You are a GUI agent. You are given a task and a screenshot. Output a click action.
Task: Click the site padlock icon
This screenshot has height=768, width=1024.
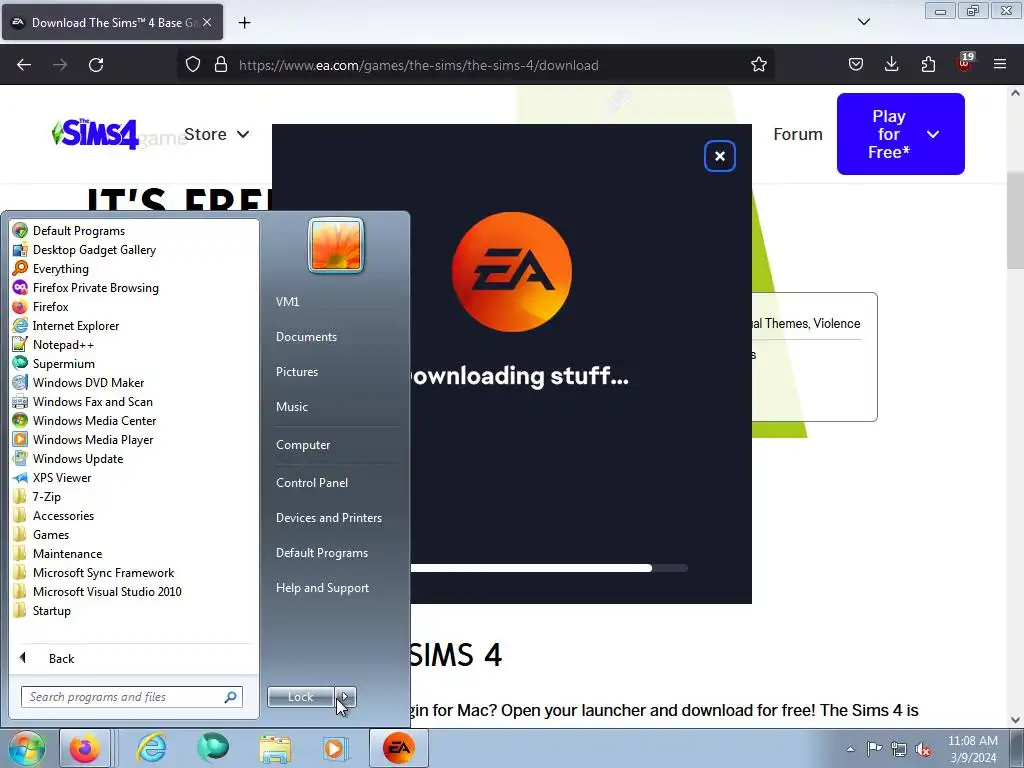221,65
